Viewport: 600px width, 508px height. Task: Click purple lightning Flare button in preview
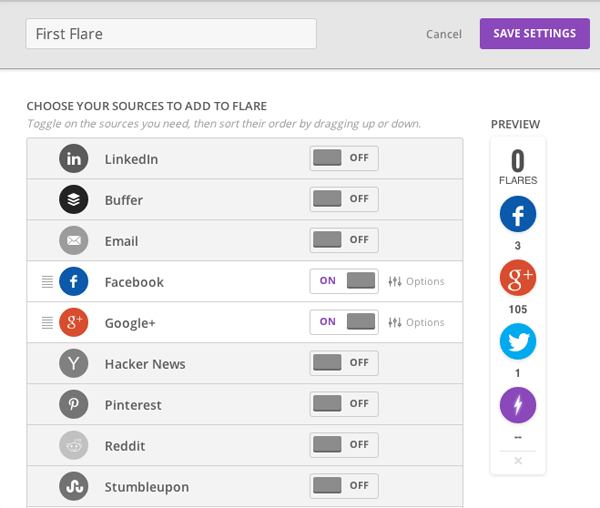[518, 405]
